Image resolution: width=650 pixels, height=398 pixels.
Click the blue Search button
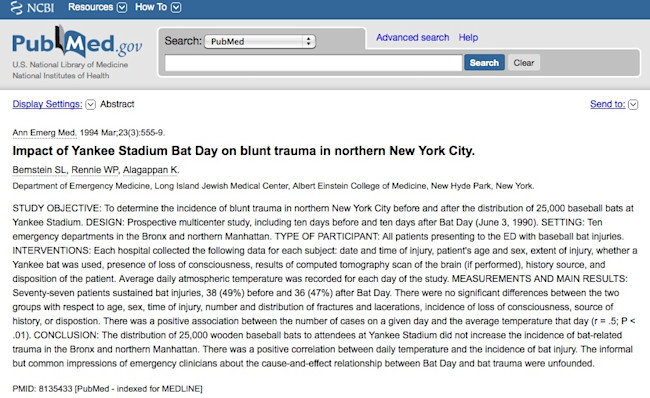pyautogui.click(x=484, y=63)
